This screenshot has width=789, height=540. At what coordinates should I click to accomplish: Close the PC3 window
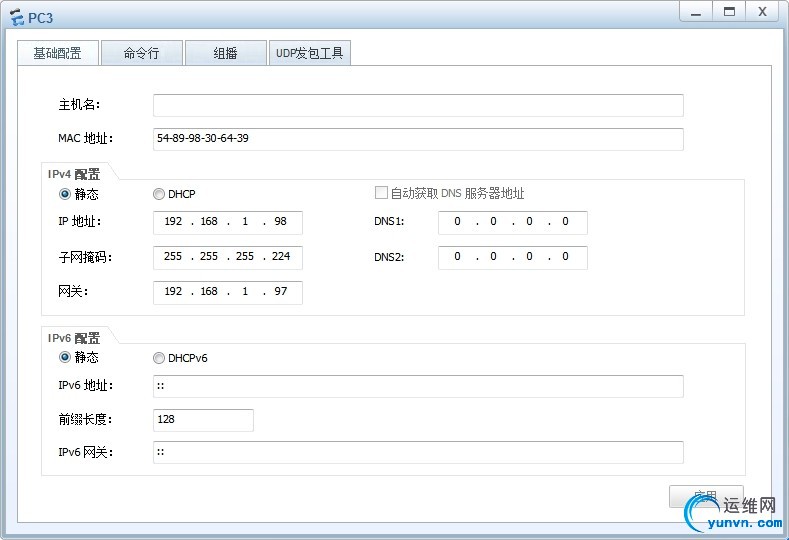[x=763, y=12]
